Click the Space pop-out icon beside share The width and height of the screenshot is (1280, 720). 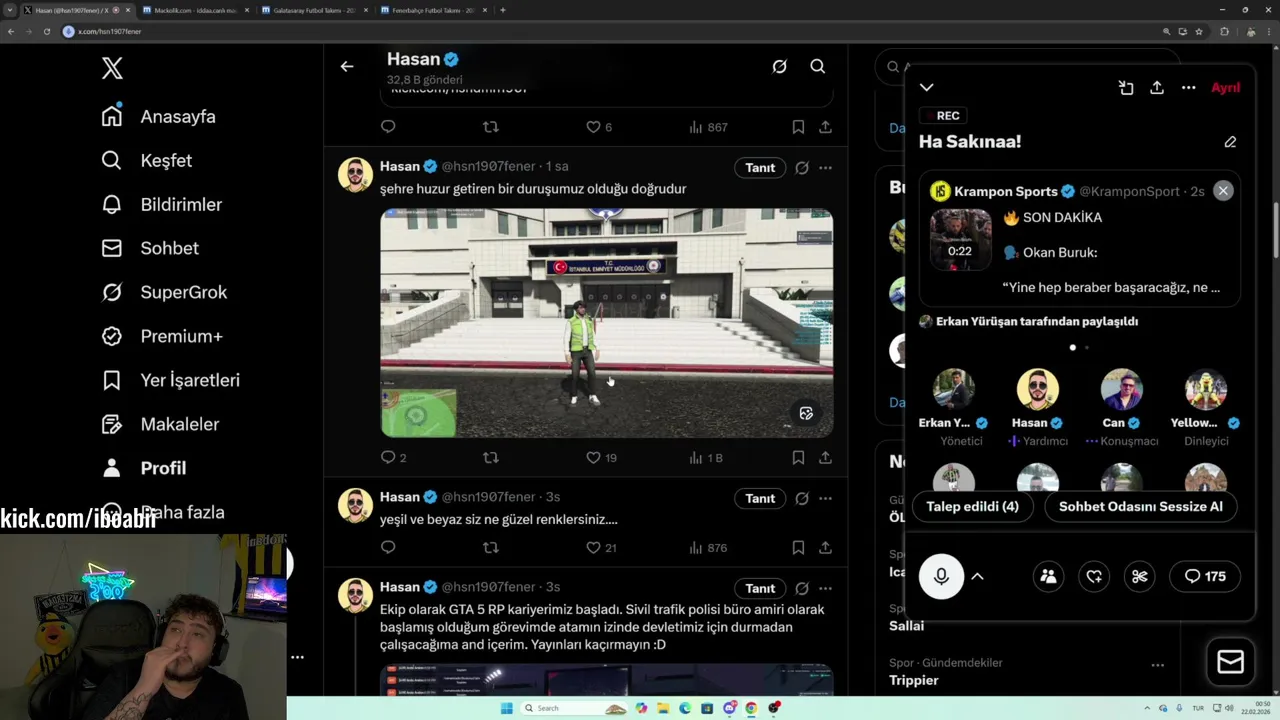pyautogui.click(x=1126, y=87)
